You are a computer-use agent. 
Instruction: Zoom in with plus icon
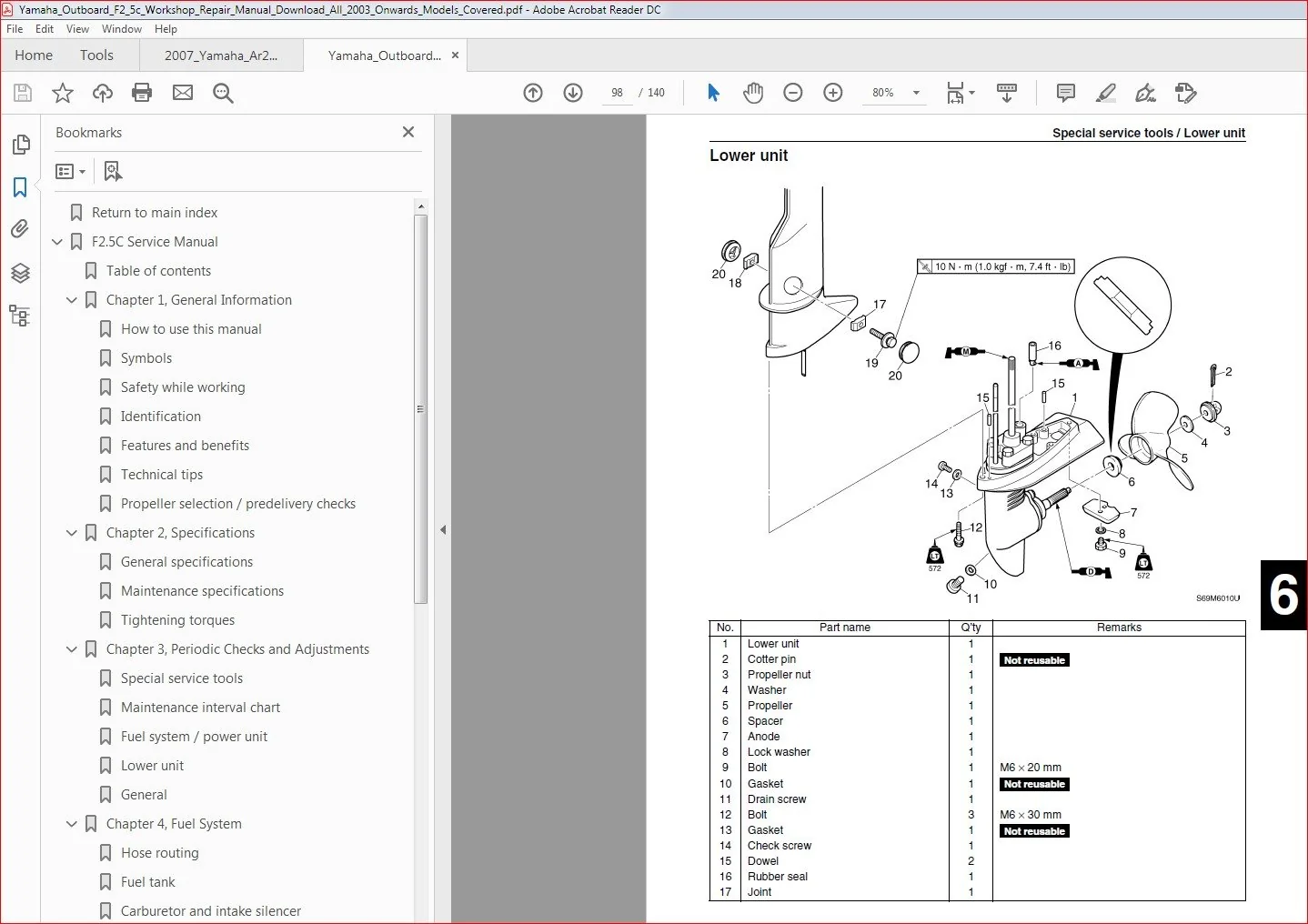pos(833,93)
